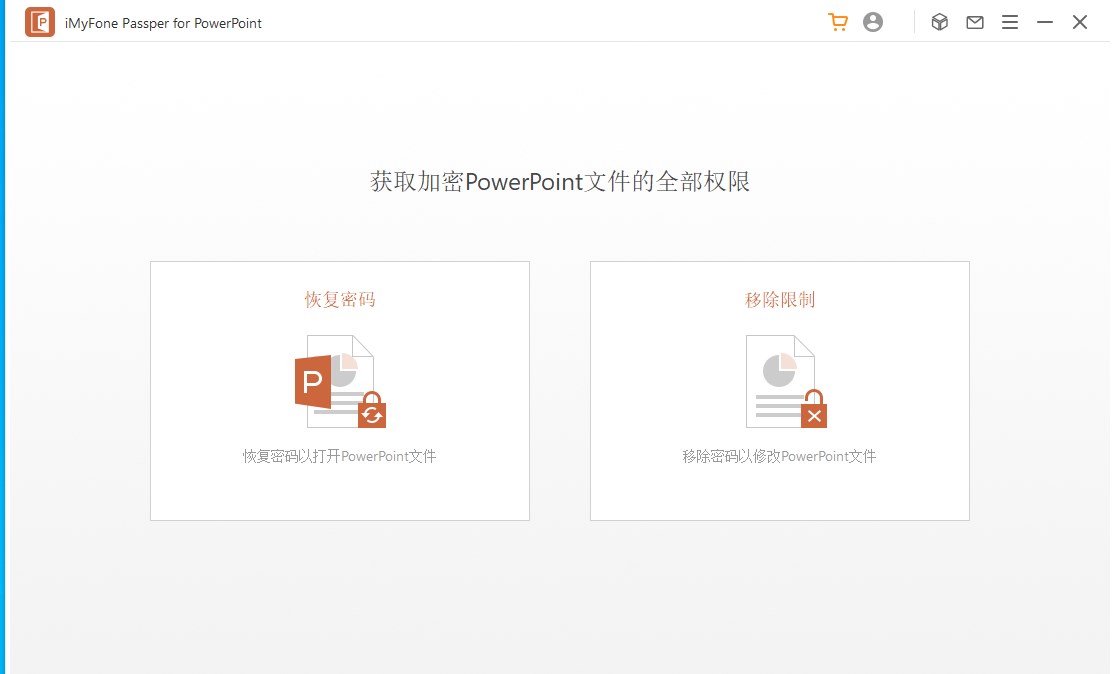Screen dimensions: 1114x674
Task: Open the product information box icon
Action: (939, 21)
